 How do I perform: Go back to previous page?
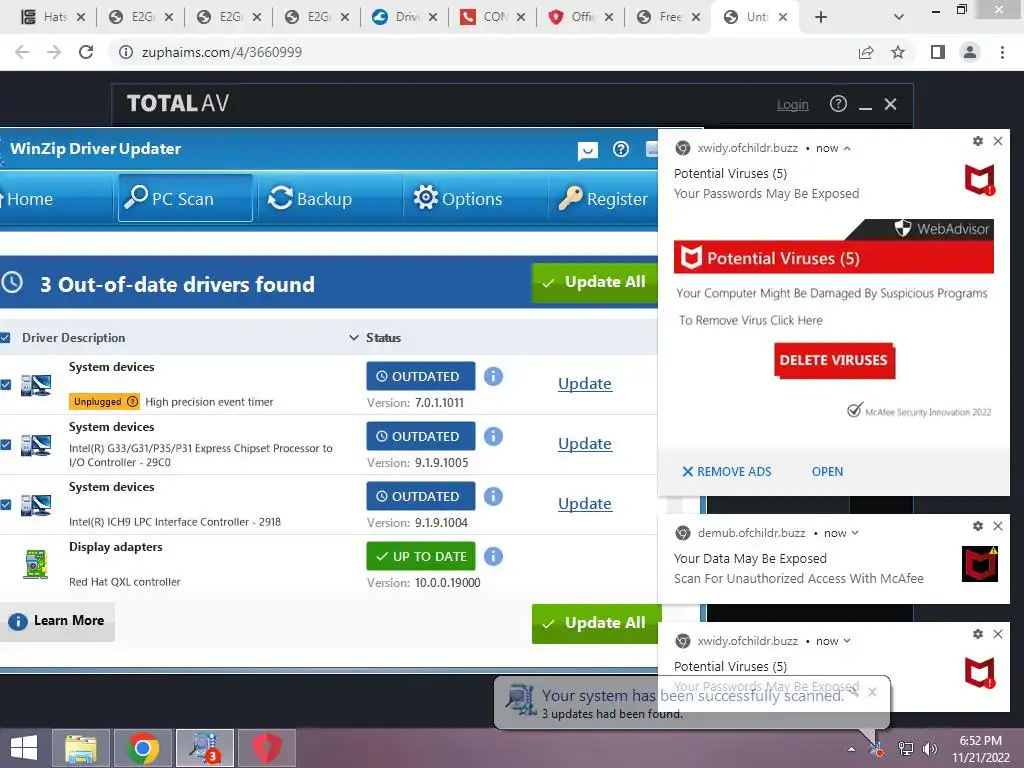coord(22,52)
